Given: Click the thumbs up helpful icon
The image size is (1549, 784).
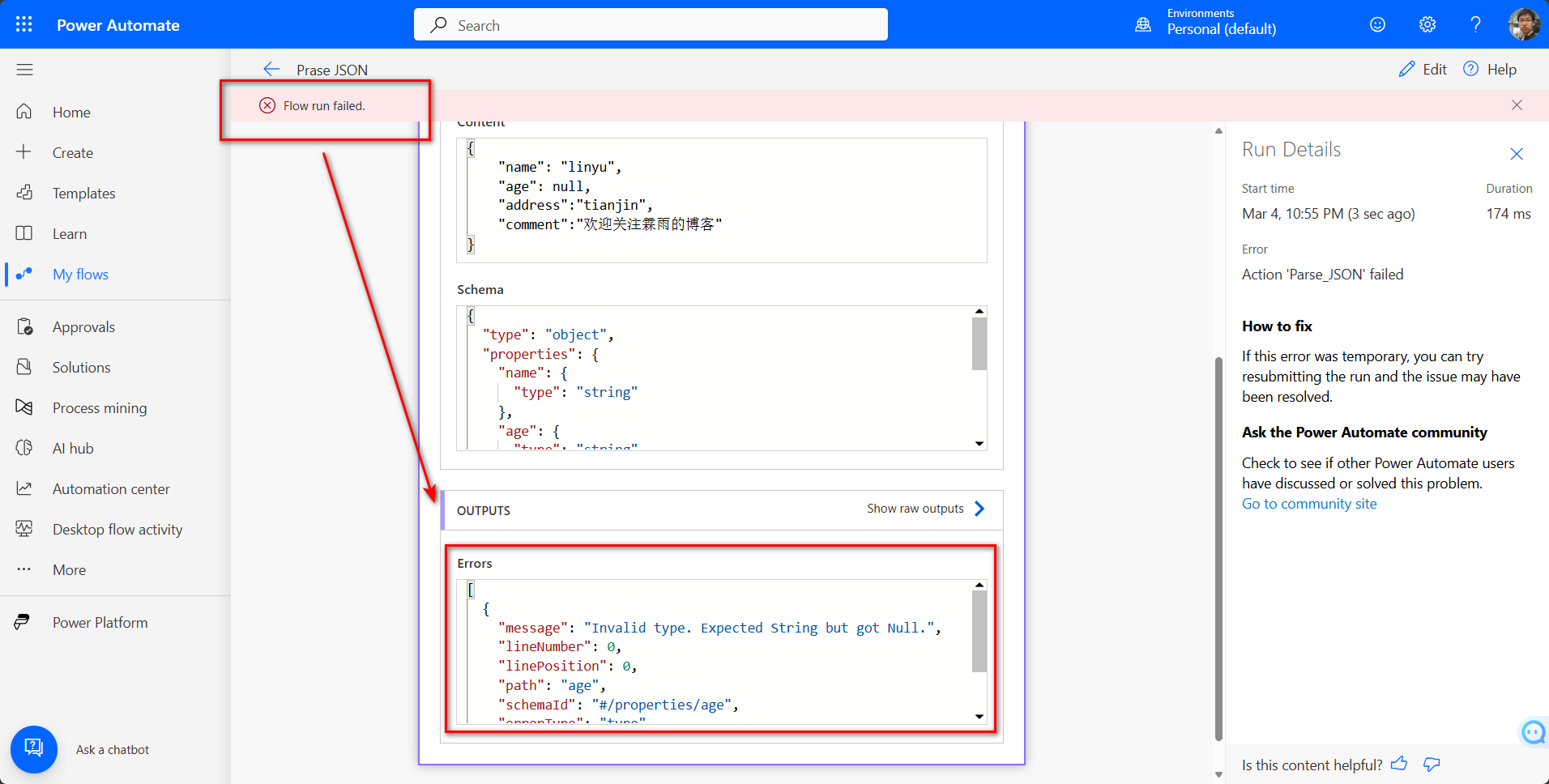Looking at the screenshot, I should (1399, 764).
